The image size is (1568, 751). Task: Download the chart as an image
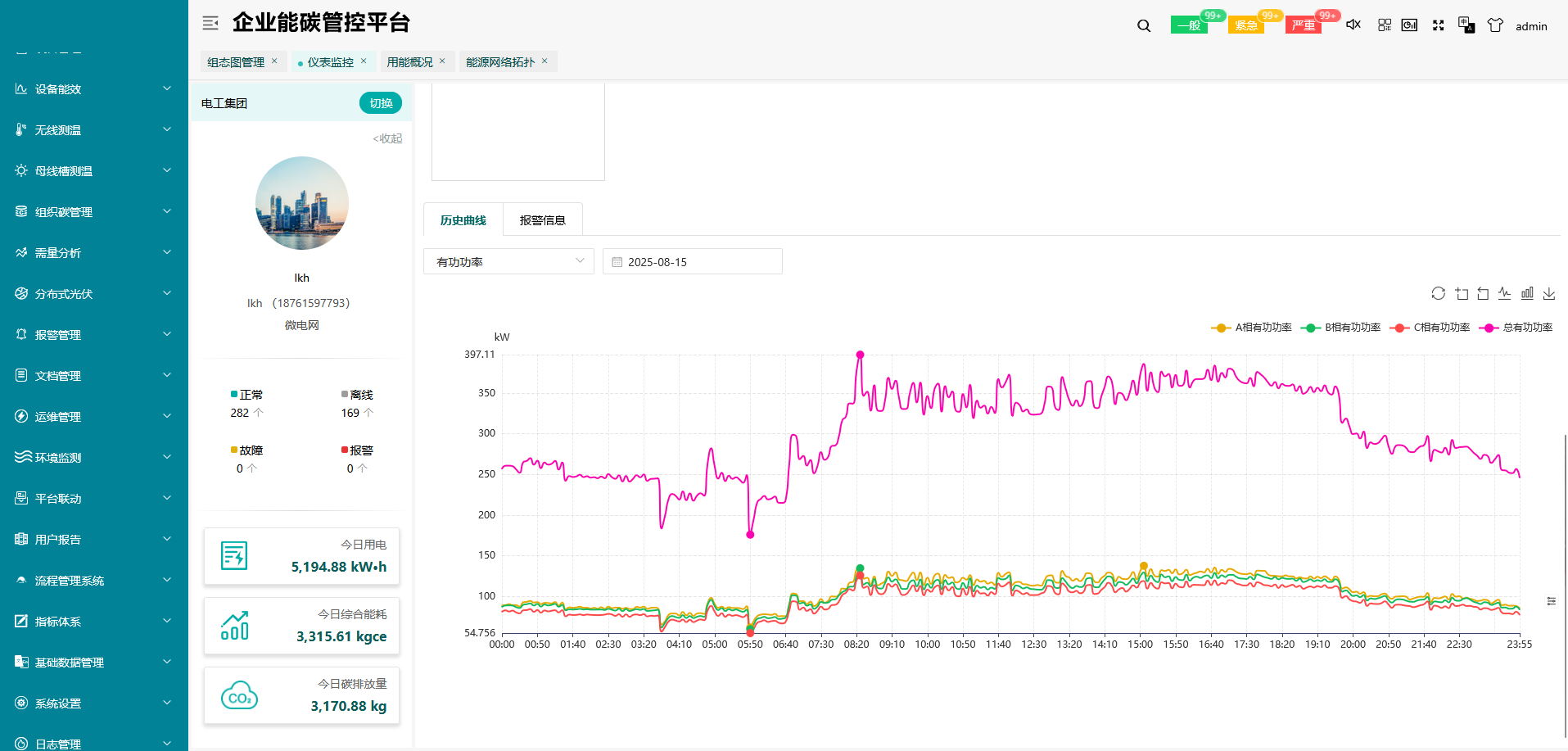tap(1549, 293)
